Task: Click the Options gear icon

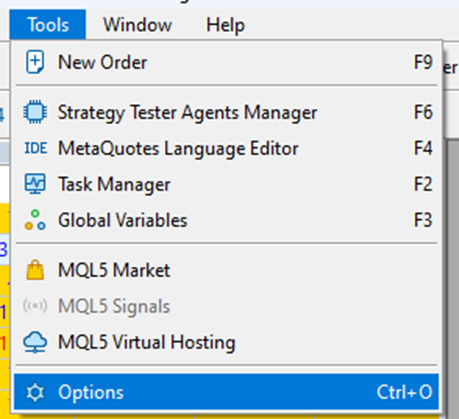Action: [35, 392]
